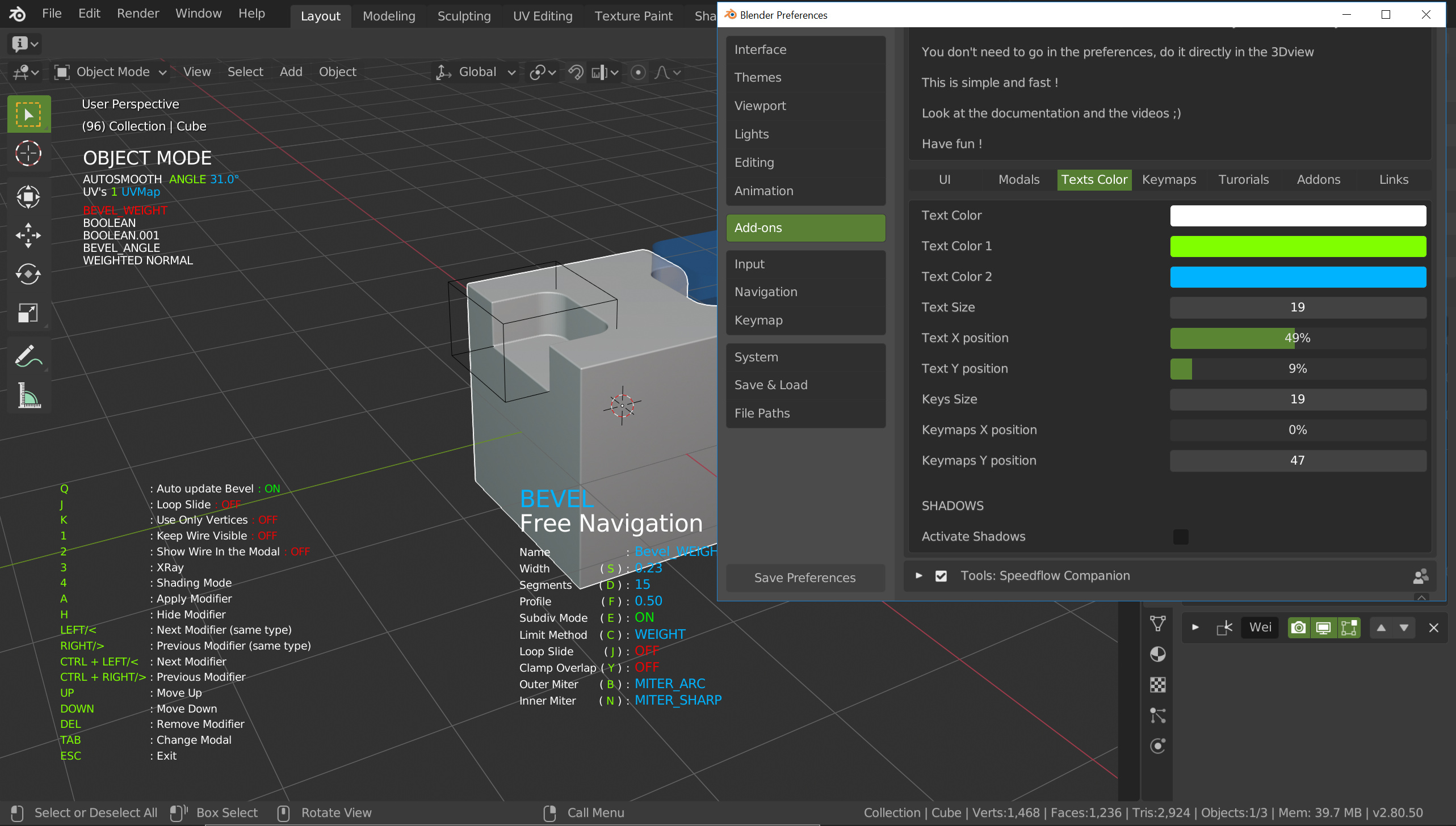Open the Material properties tab
The height and width of the screenshot is (826, 1456).
point(1158,654)
